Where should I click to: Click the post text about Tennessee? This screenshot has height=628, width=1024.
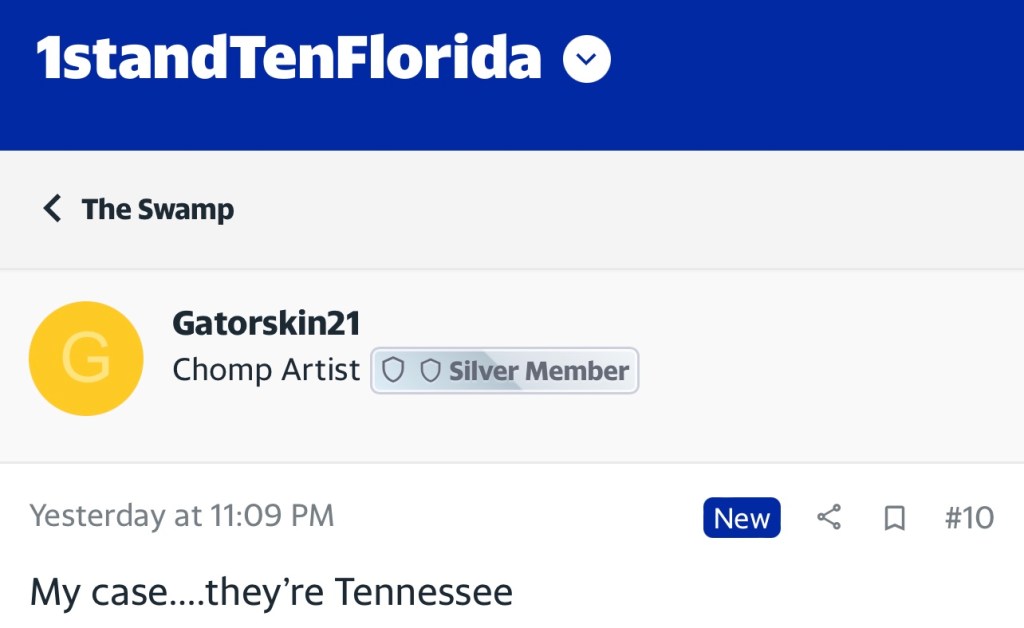click(x=271, y=592)
